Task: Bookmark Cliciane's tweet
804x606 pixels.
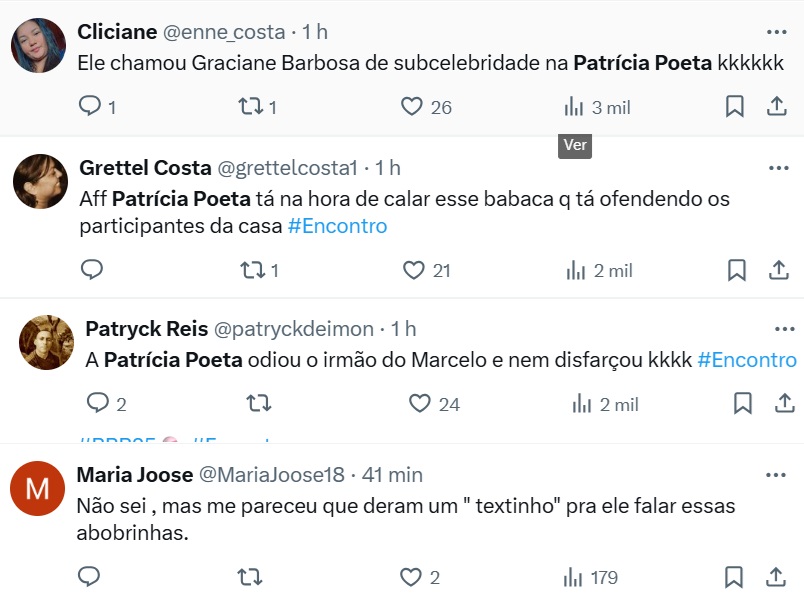Action: pos(735,107)
